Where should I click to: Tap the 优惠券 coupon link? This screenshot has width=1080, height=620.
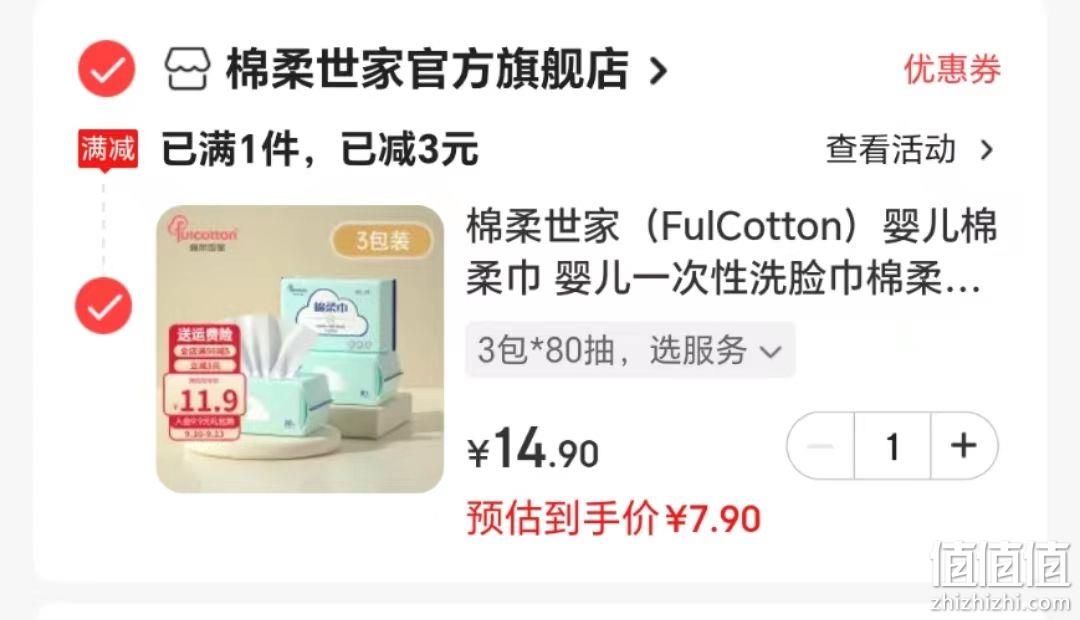pyautogui.click(x=952, y=69)
